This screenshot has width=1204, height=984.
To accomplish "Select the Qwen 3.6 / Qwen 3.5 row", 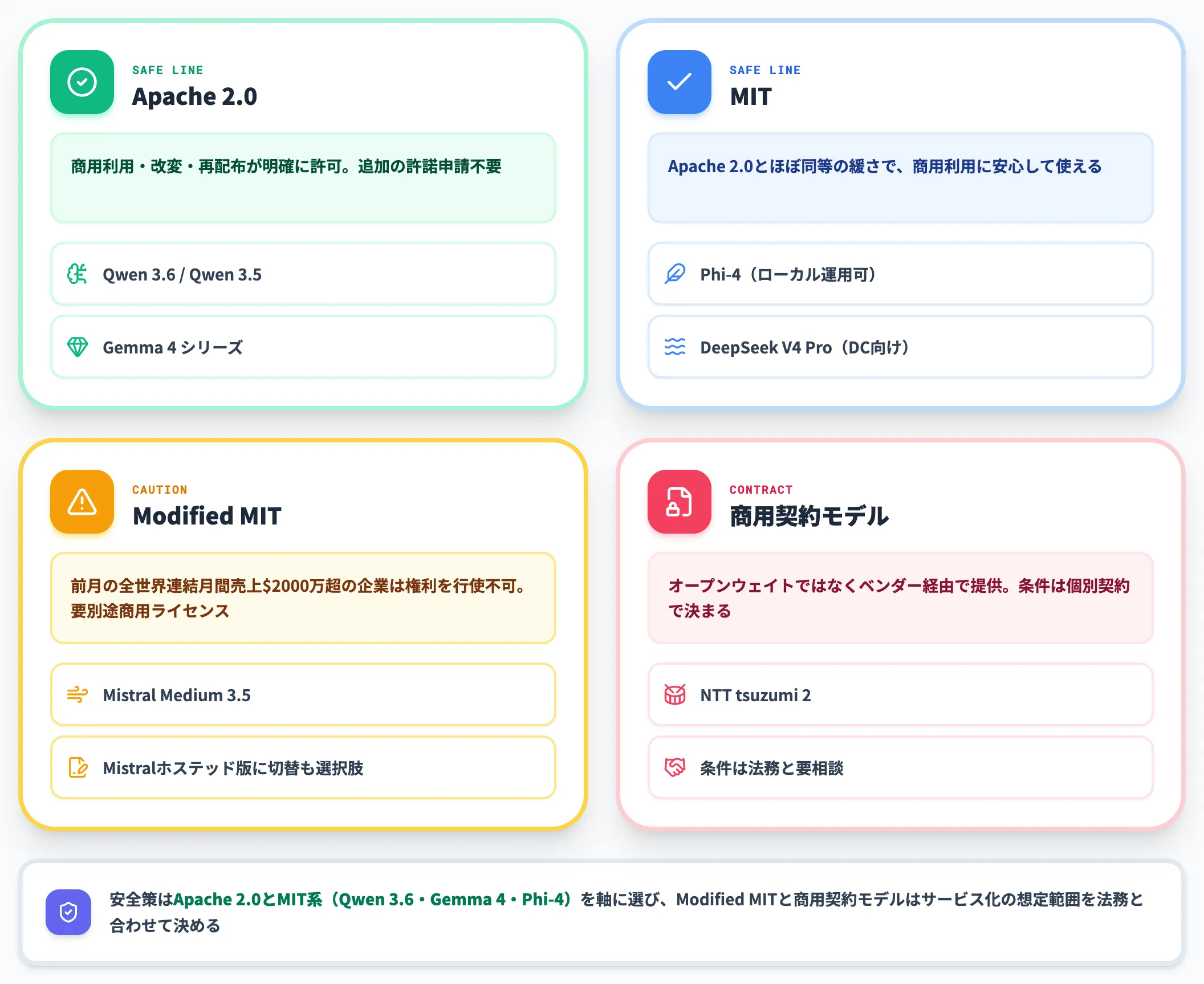I will pyautogui.click(x=303, y=274).
